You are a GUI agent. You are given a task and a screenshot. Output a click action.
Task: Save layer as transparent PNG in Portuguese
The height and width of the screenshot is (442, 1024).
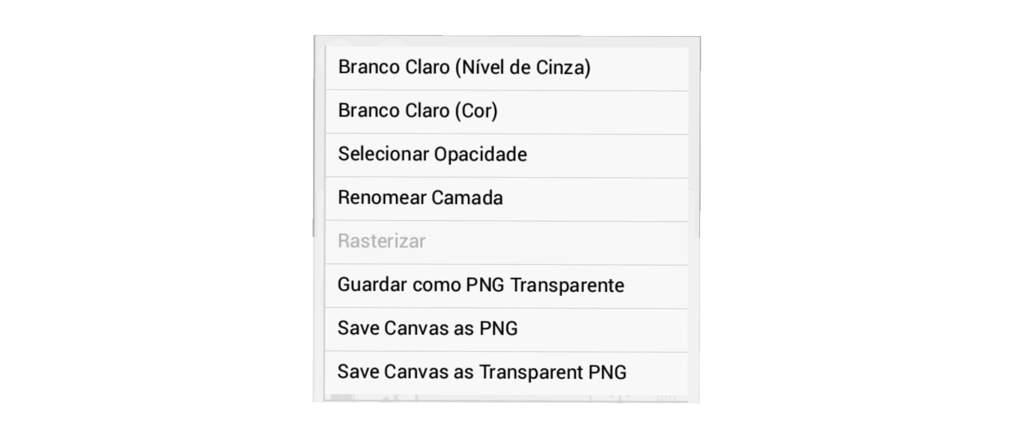[x=507, y=287]
